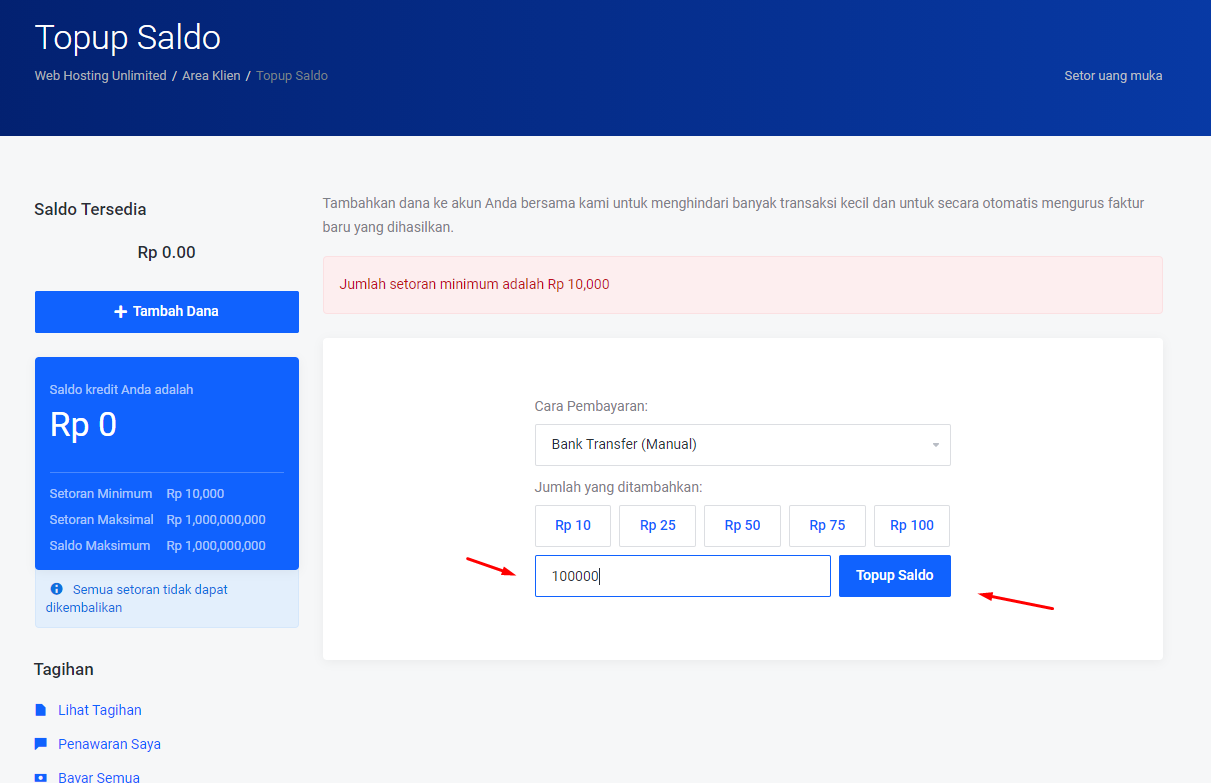Pick the Rp 75 preset amount
The height and width of the screenshot is (783, 1211).
(x=827, y=526)
